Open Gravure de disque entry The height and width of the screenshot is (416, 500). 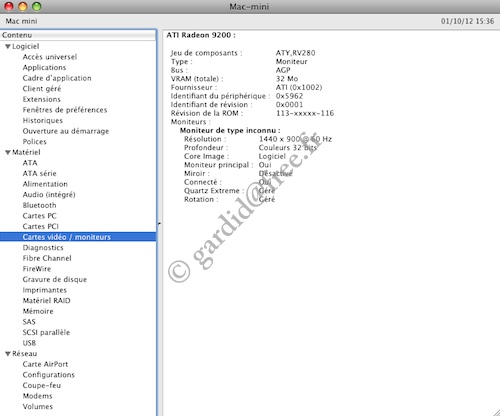pyautogui.click(x=55, y=280)
